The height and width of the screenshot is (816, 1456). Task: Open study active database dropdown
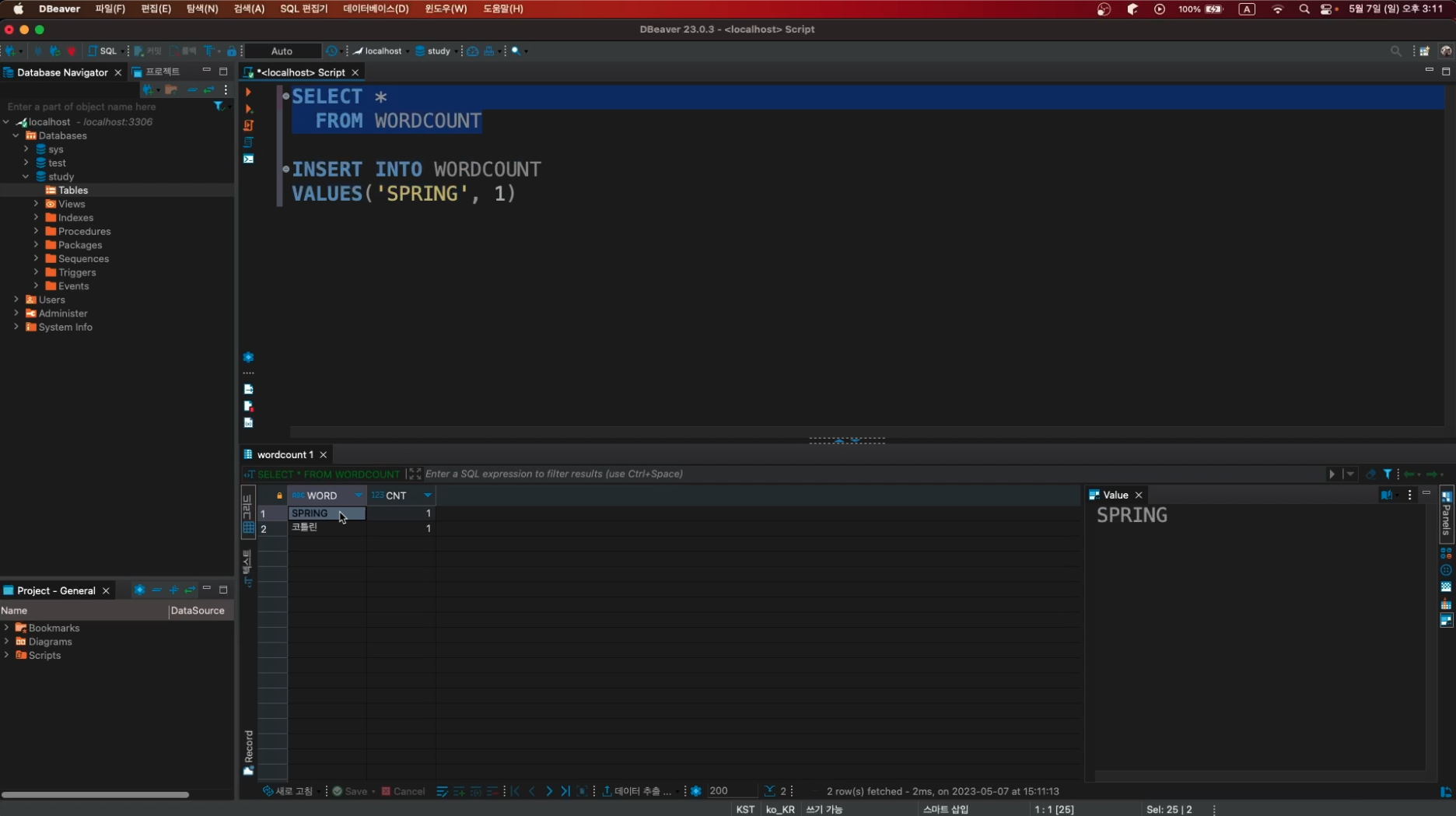(436, 51)
